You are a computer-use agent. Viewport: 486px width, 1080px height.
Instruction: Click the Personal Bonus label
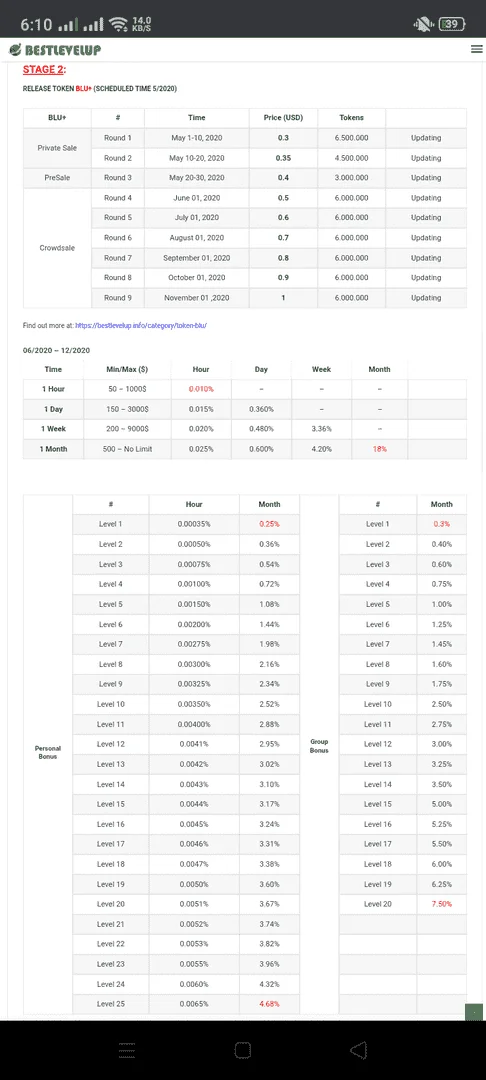(x=48, y=752)
